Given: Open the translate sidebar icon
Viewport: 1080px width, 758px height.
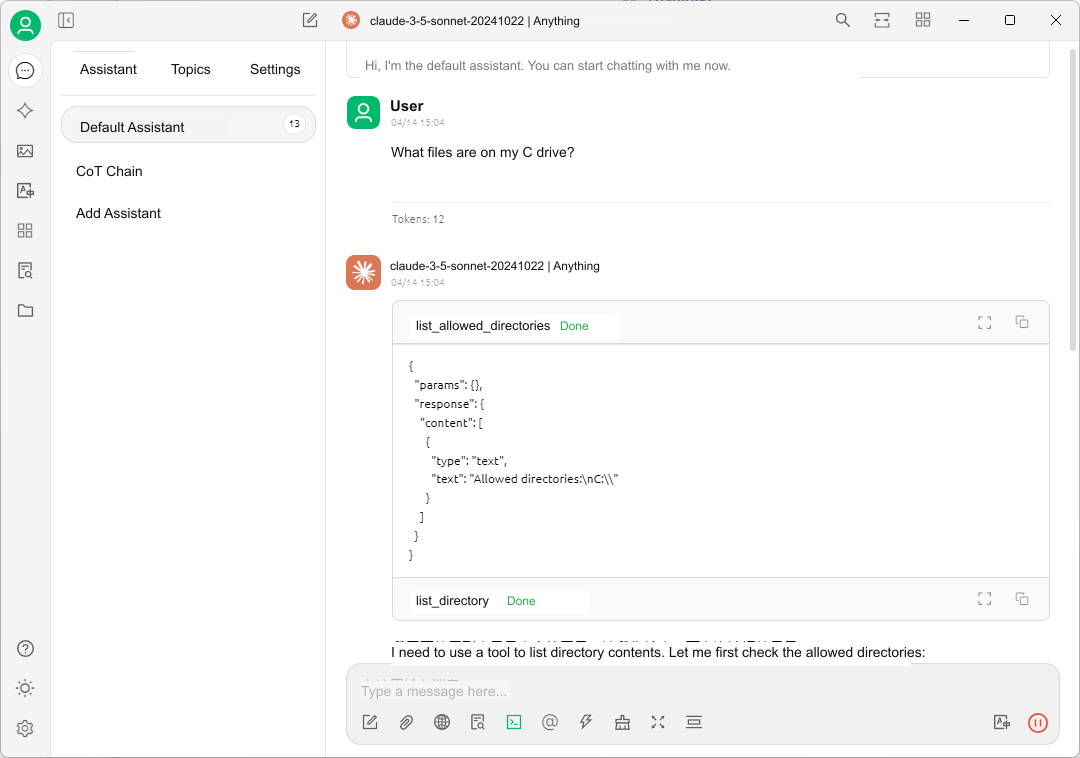Looking at the screenshot, I should tap(25, 191).
